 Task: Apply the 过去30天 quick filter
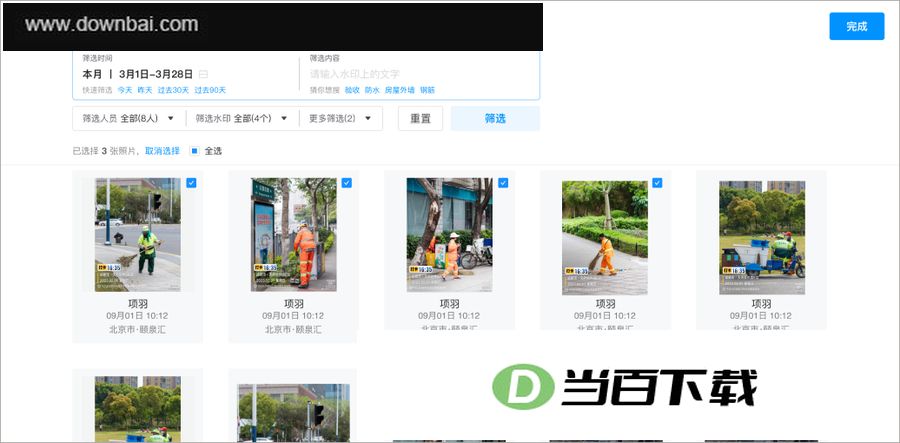(173, 90)
